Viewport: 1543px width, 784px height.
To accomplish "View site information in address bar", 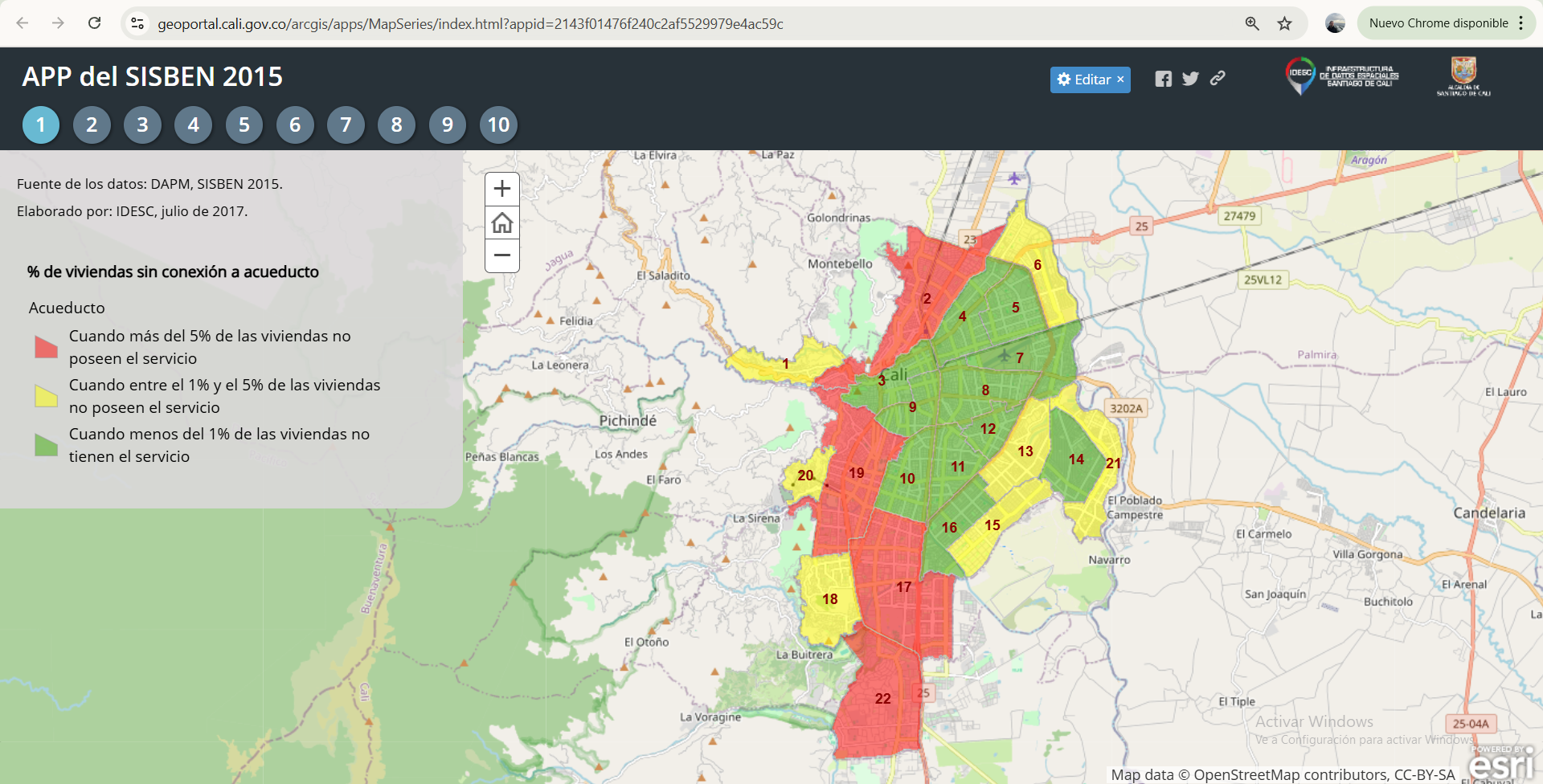I will (x=138, y=23).
